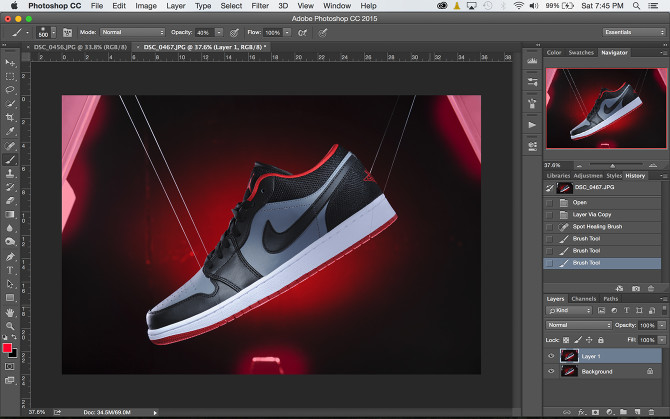Open the Filter menu

click(260, 6)
